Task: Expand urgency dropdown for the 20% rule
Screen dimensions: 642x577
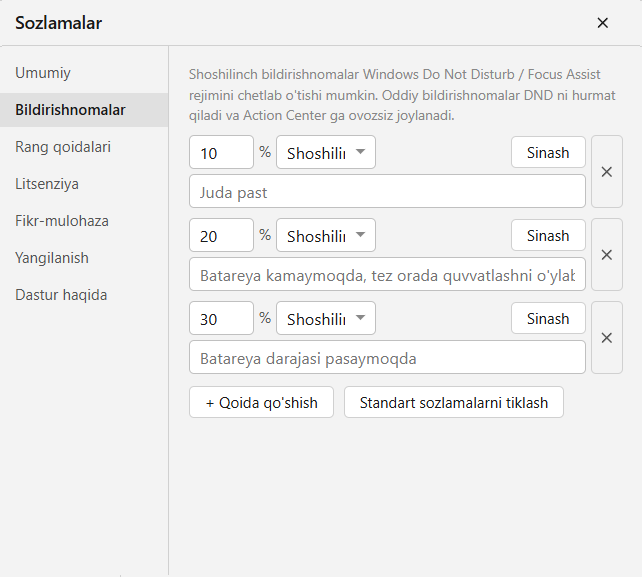Action: click(326, 235)
